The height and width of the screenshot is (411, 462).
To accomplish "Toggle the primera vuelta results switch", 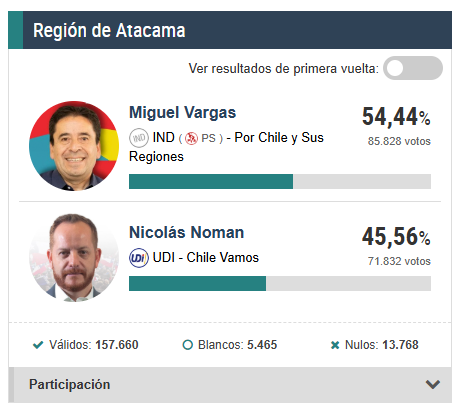I will (413, 68).
